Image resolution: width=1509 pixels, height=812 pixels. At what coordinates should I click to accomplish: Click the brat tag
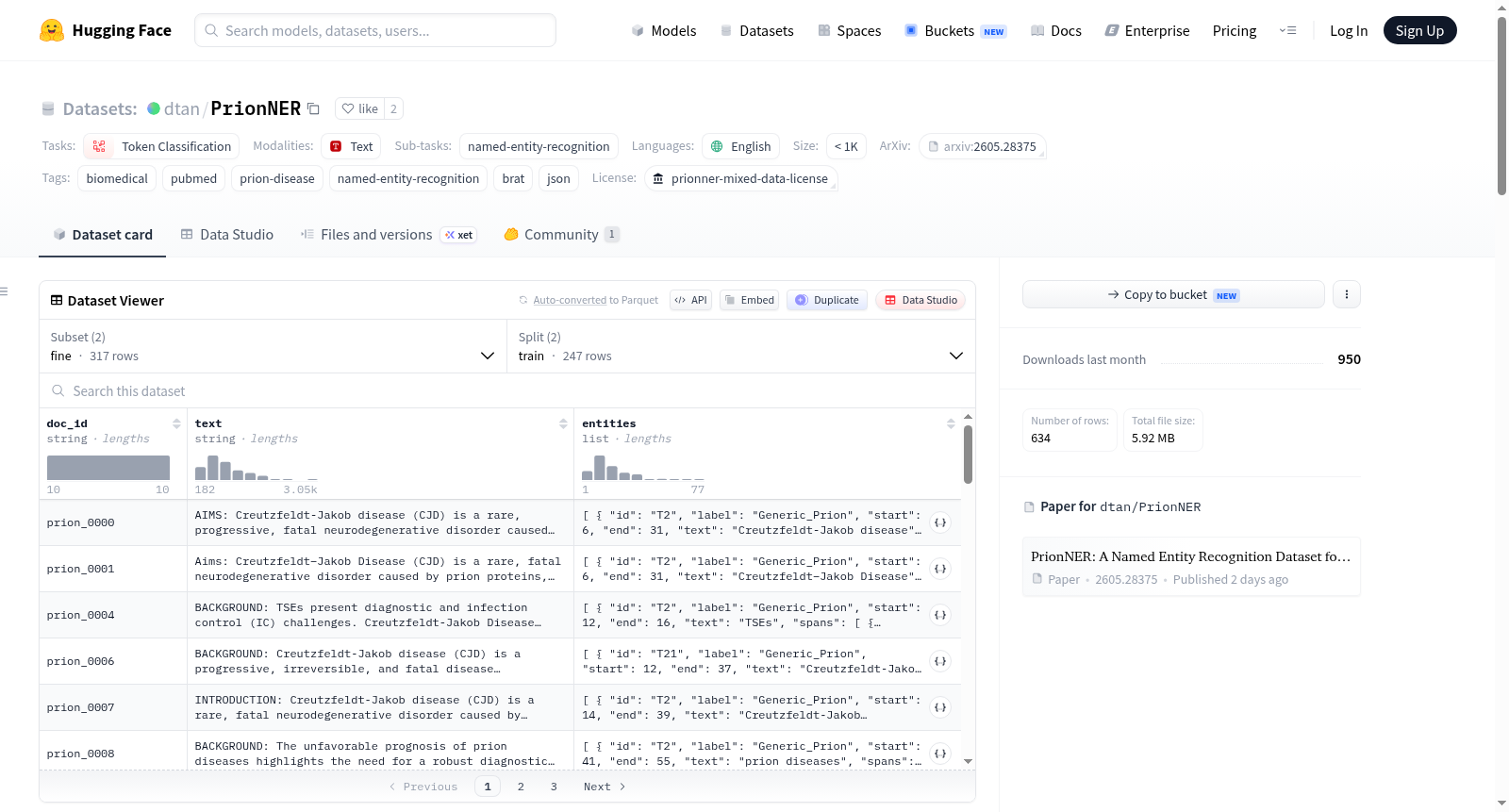click(x=513, y=178)
